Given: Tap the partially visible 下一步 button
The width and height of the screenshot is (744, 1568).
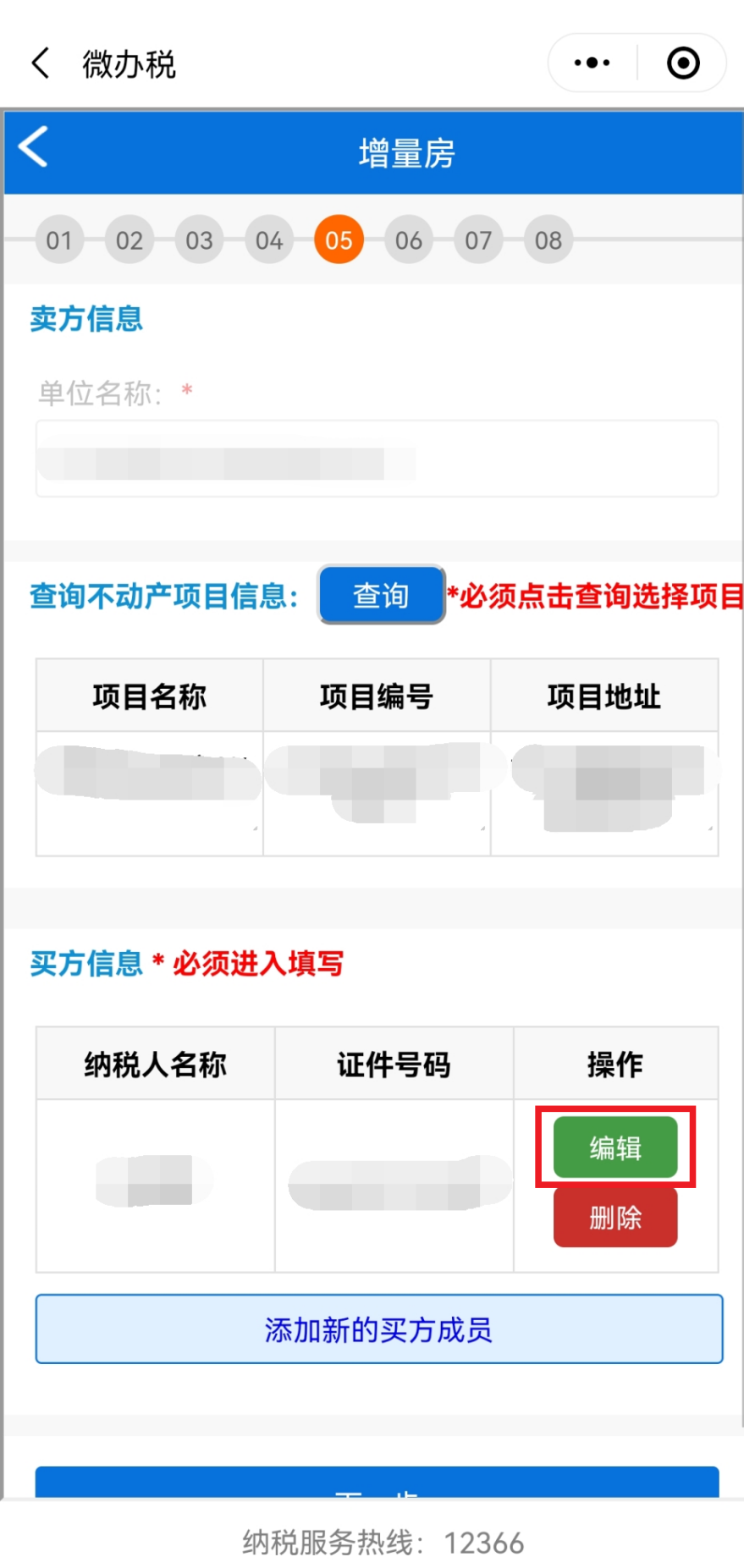Looking at the screenshot, I should (x=377, y=1483).
